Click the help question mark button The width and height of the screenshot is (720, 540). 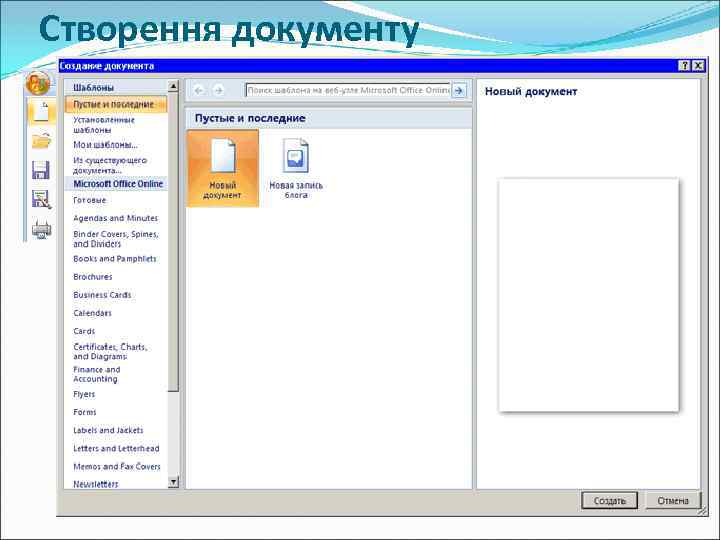[x=684, y=65]
